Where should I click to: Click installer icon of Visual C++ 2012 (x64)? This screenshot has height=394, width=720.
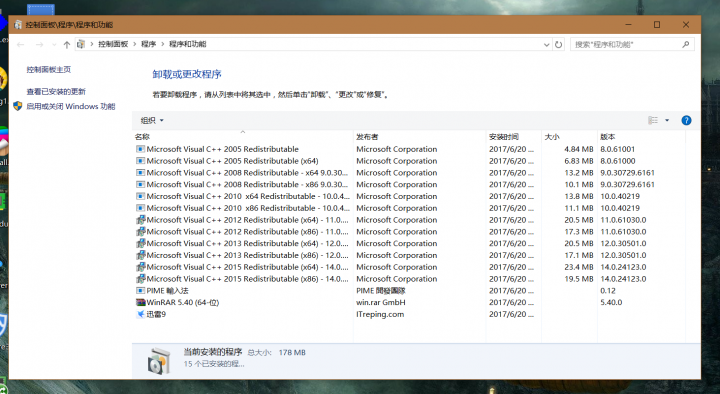click(x=141, y=220)
